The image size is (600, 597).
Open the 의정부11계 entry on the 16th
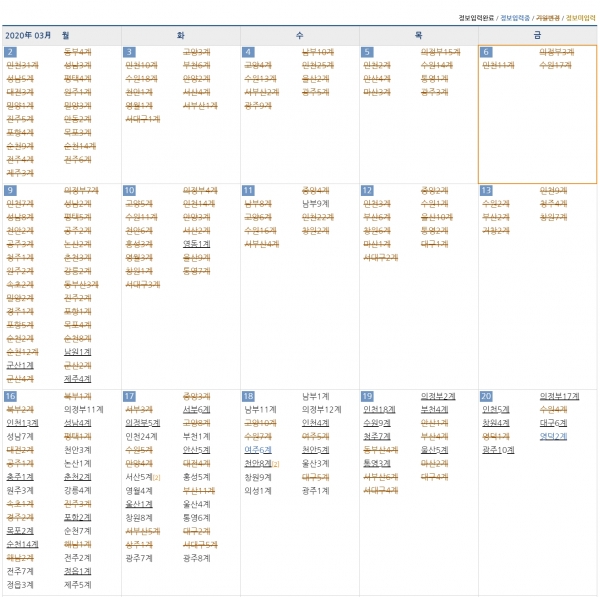point(83,409)
